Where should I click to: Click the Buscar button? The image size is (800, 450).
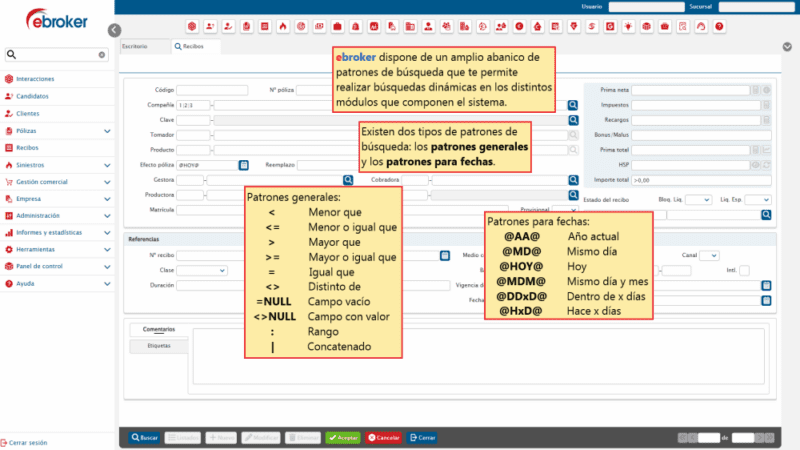point(144,438)
